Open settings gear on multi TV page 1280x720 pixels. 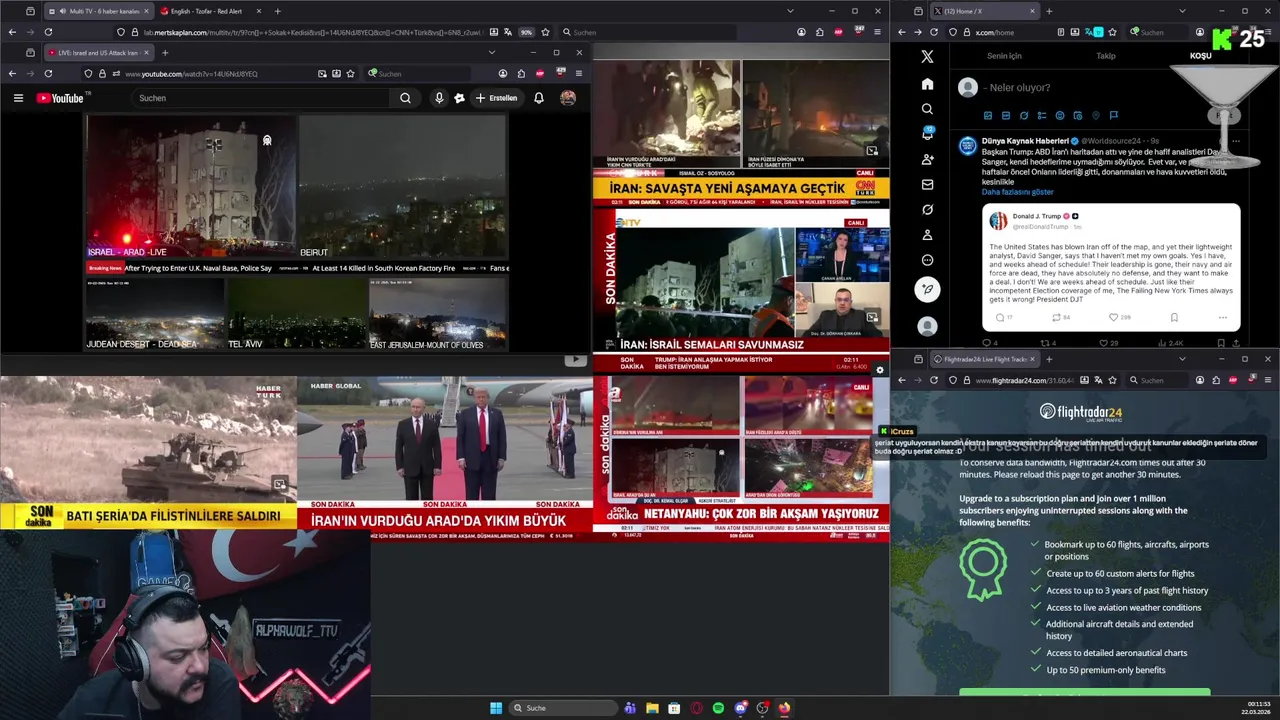pyautogui.click(x=879, y=370)
